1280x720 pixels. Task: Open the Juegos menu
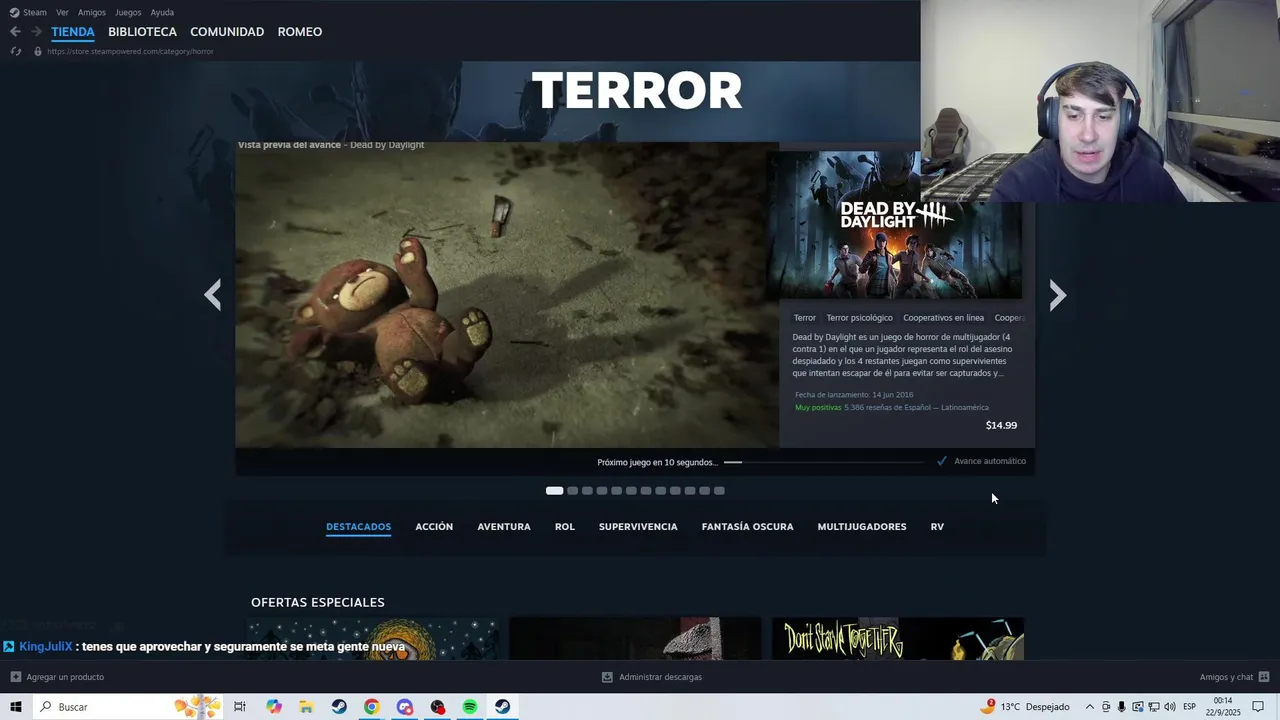[x=128, y=12]
